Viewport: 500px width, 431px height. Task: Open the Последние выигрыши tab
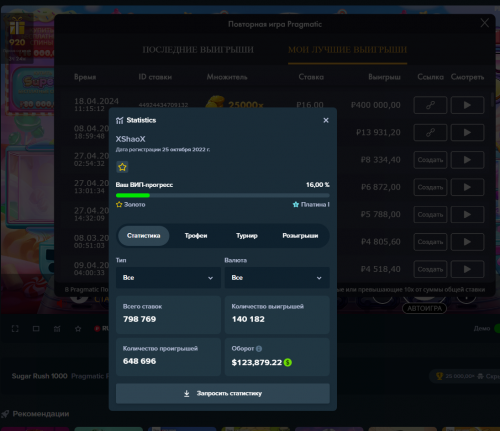(198, 50)
